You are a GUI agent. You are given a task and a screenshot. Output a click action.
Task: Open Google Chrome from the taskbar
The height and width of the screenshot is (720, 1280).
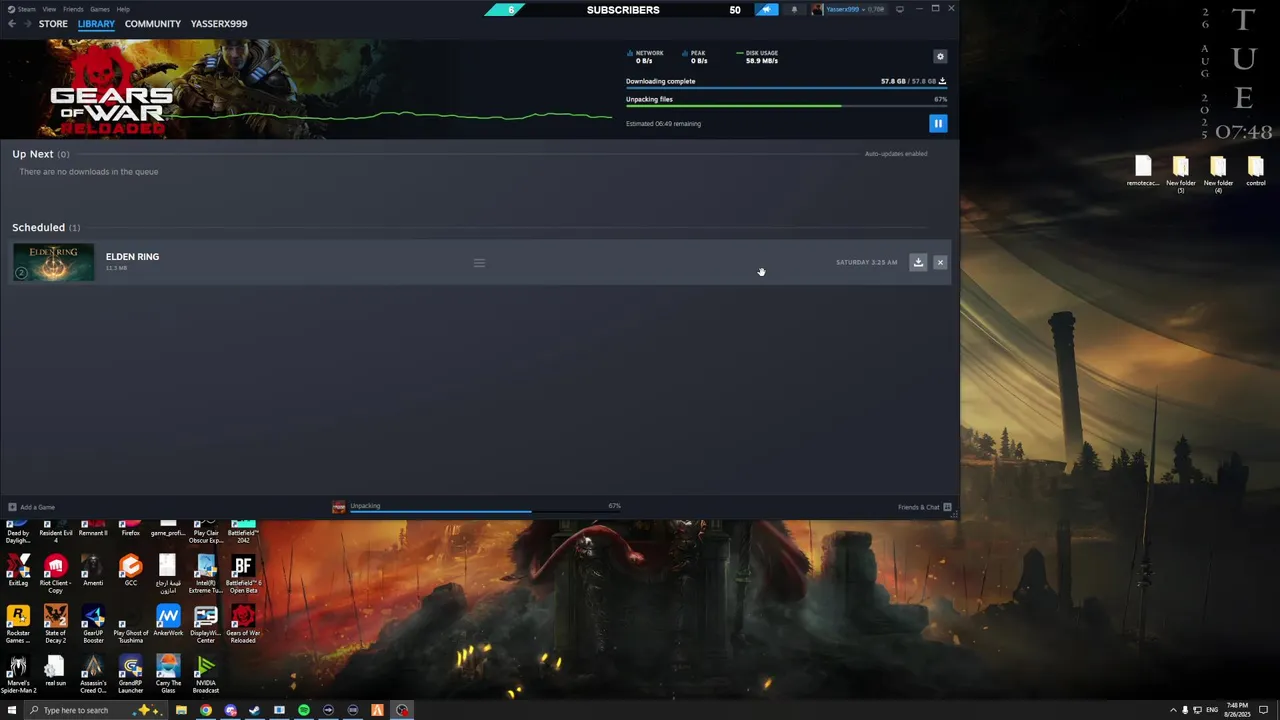point(206,710)
